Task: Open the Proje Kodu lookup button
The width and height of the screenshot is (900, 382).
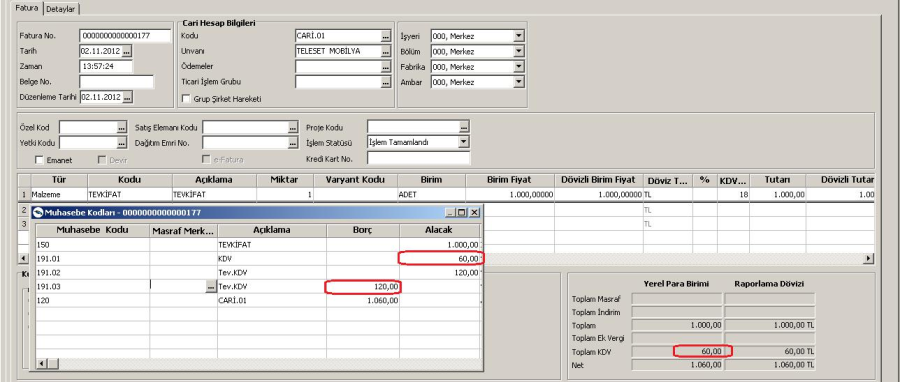Action: (x=464, y=127)
